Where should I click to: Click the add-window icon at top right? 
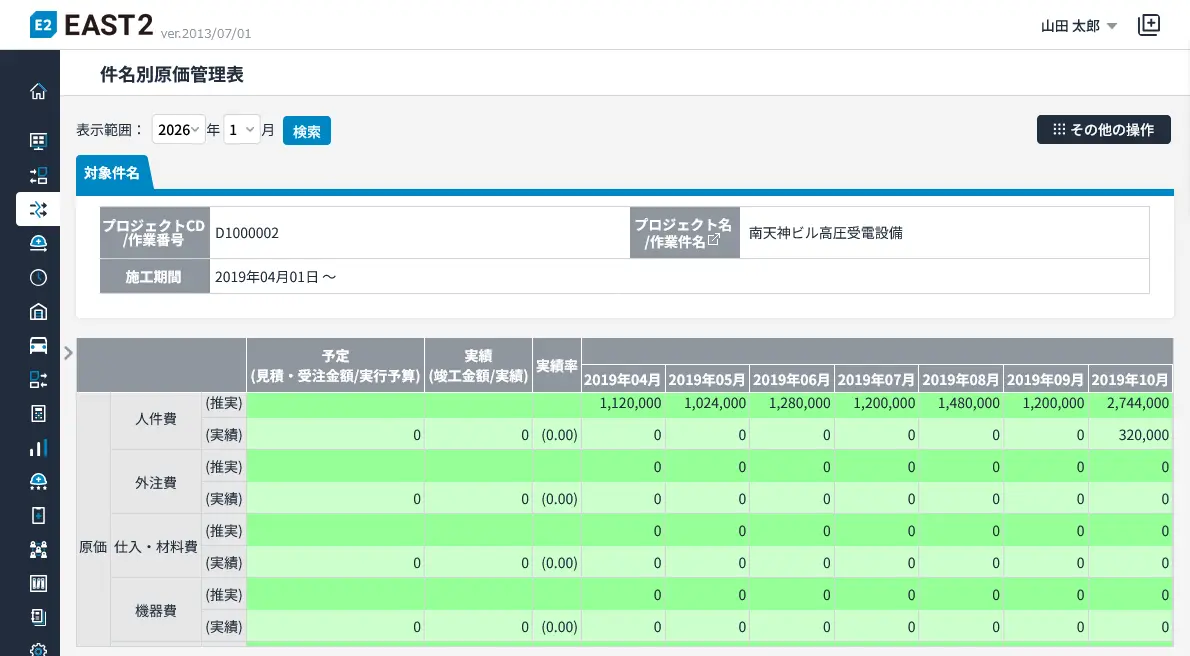click(x=1149, y=26)
